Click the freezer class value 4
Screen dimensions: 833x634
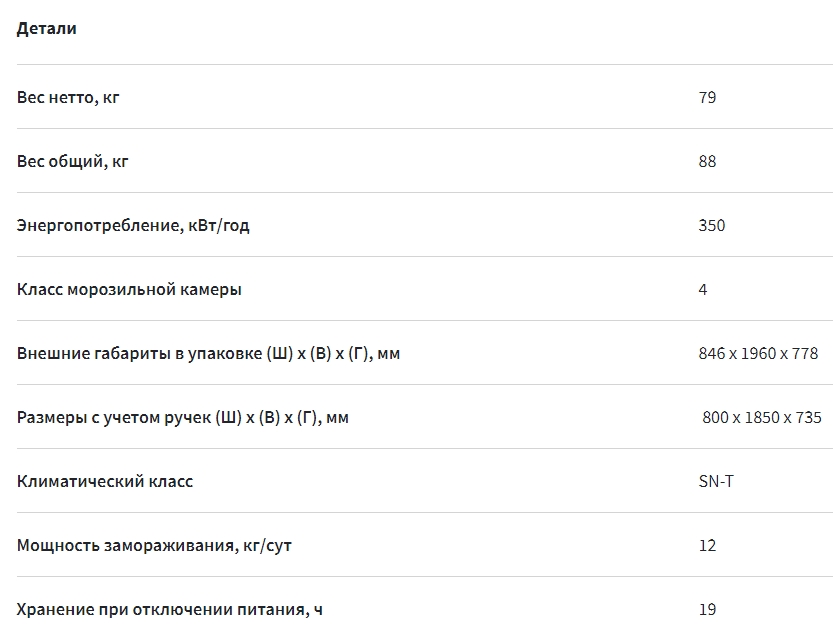pos(703,289)
